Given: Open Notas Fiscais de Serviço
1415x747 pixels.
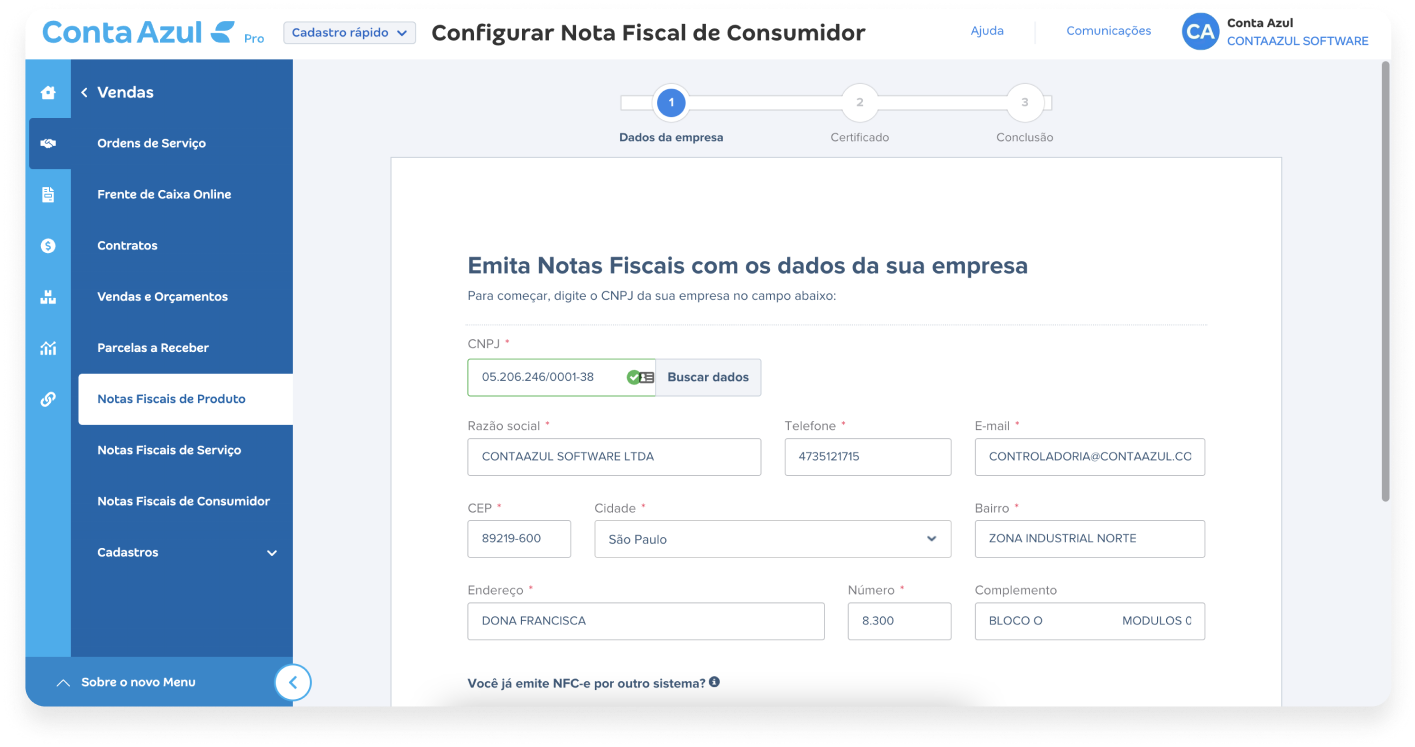Looking at the screenshot, I should coord(169,450).
